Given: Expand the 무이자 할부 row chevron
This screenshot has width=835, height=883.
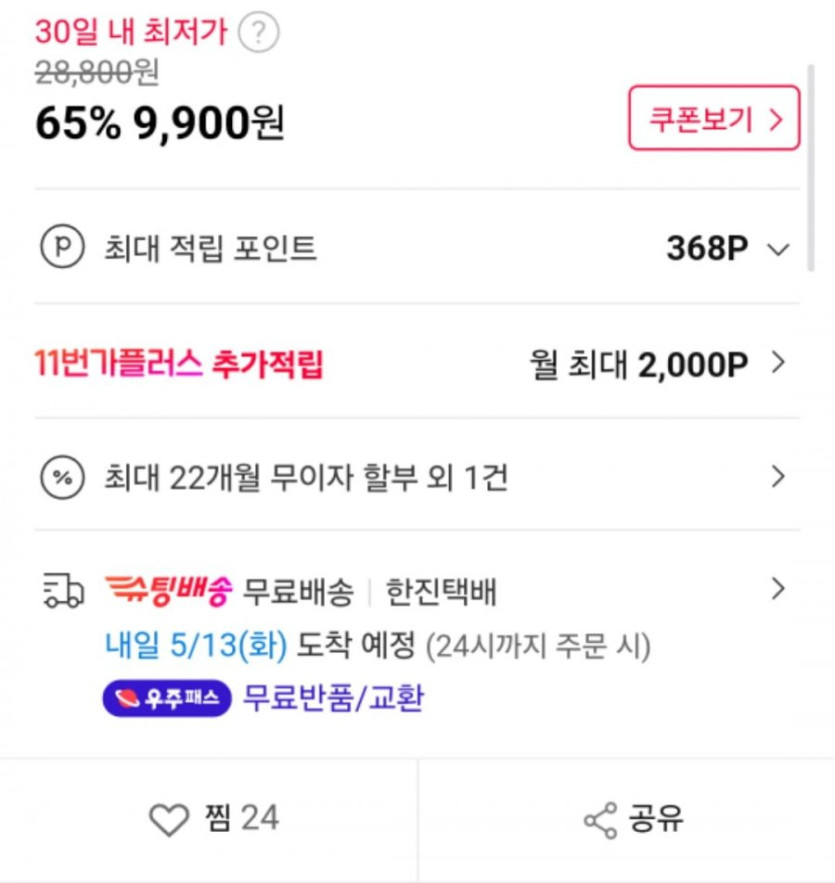Looking at the screenshot, I should 779,476.
